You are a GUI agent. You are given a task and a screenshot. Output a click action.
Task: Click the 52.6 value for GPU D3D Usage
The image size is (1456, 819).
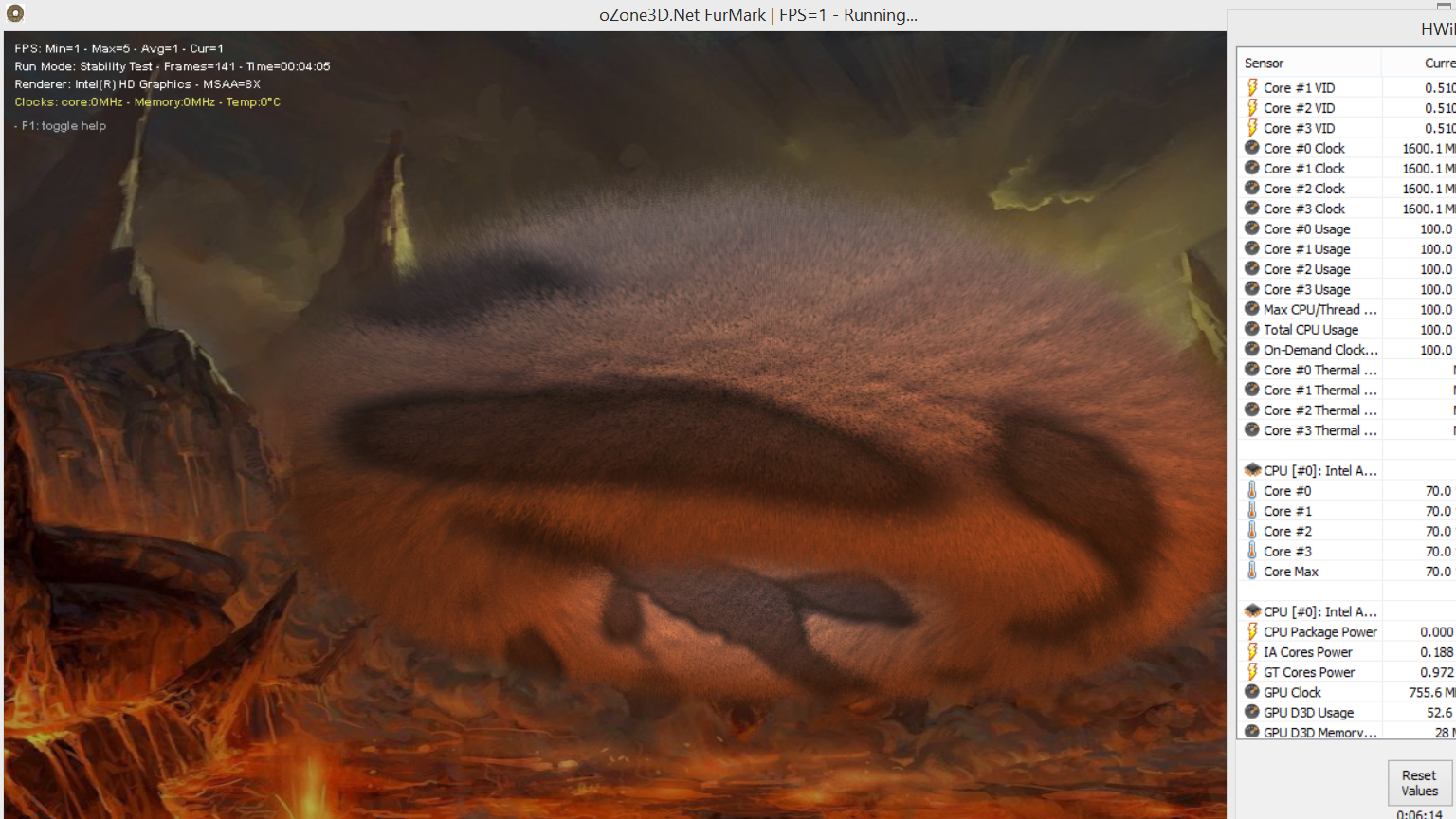(x=1439, y=712)
